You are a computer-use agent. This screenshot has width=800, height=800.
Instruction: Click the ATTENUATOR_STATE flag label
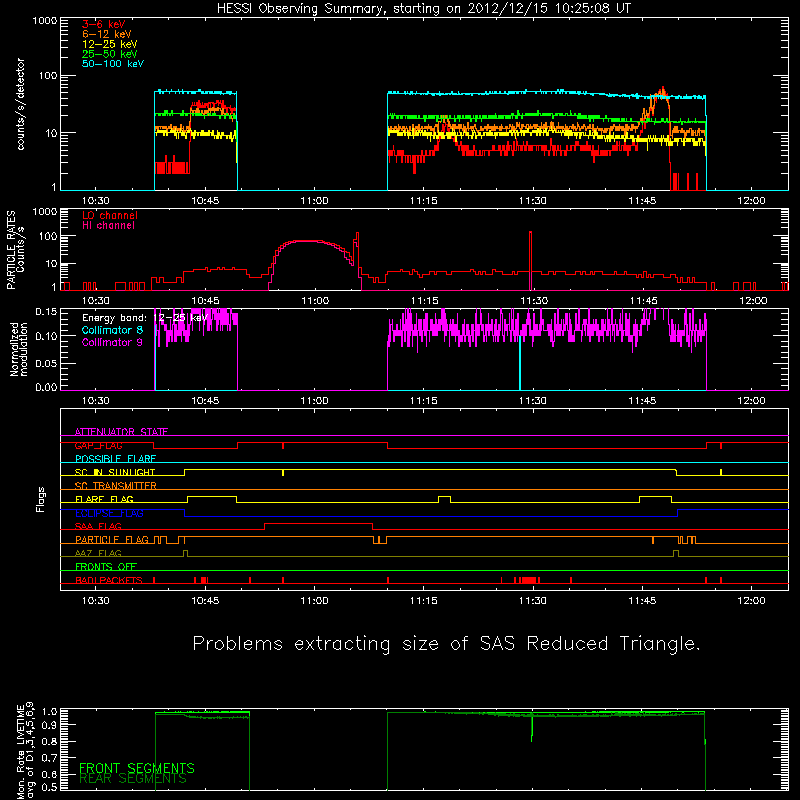[x=121, y=432]
